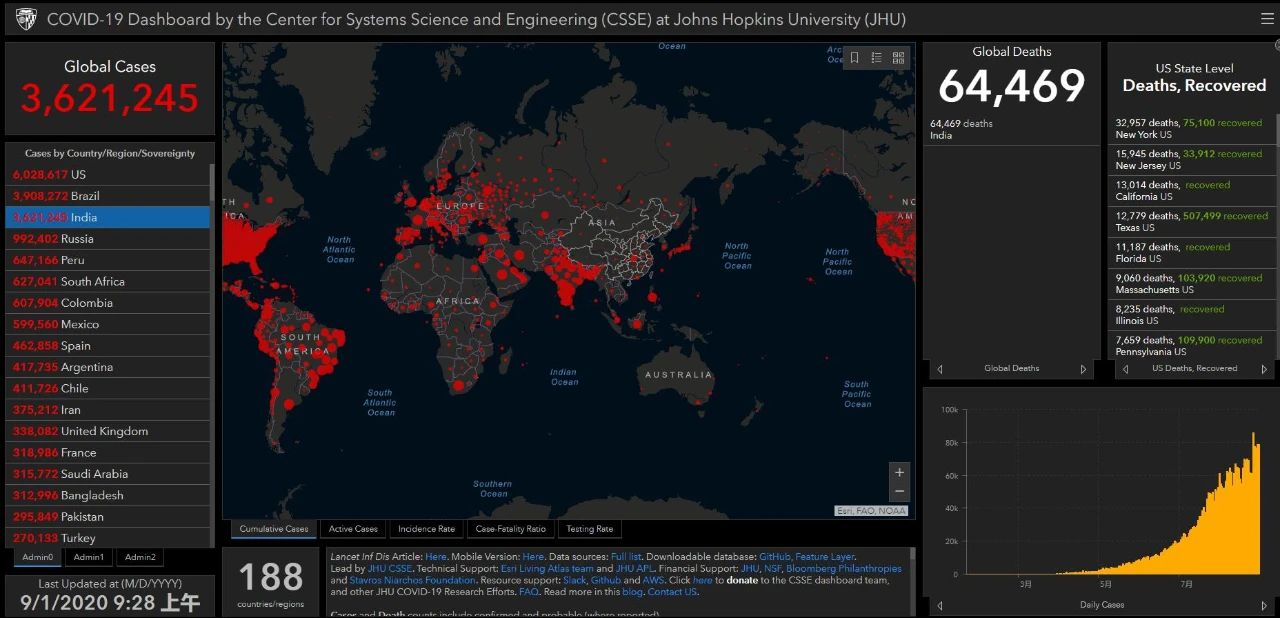Select the Admin2 tab
This screenshot has width=1280, height=618.
click(140, 557)
